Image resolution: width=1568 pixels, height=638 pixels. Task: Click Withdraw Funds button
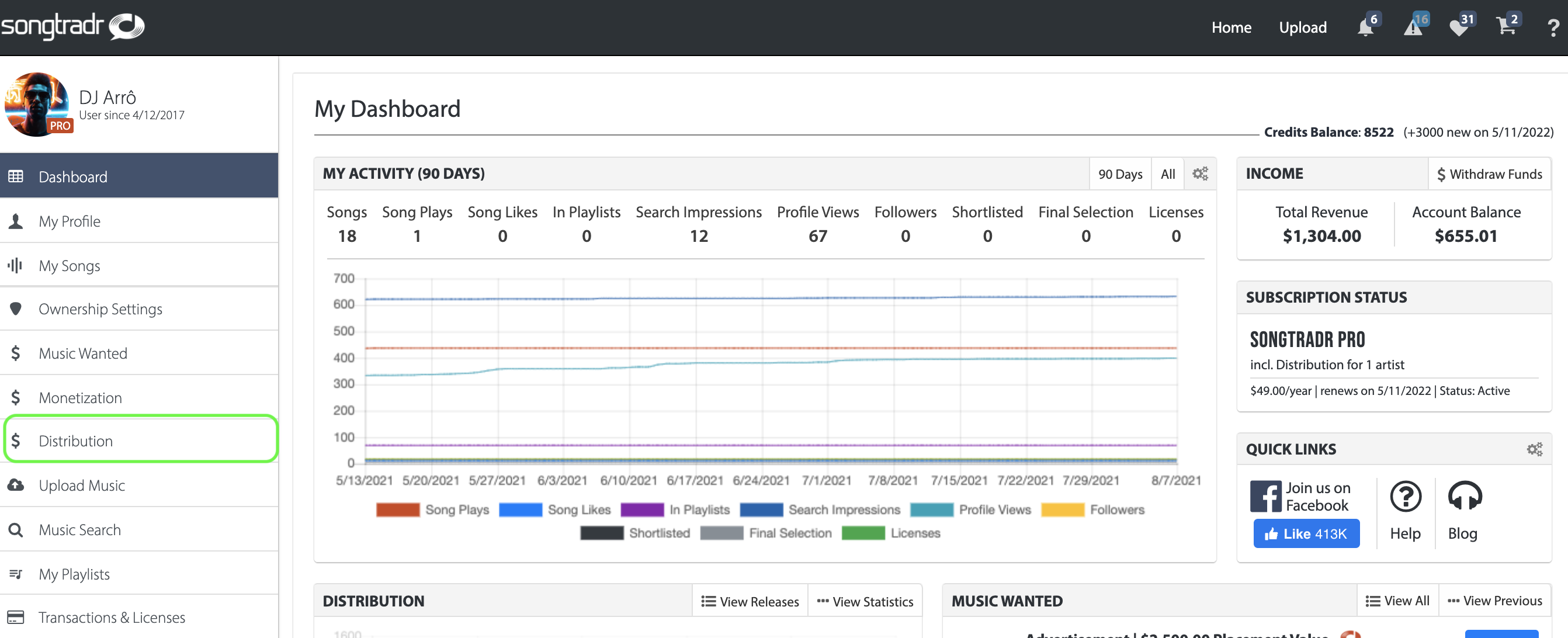pos(1489,174)
